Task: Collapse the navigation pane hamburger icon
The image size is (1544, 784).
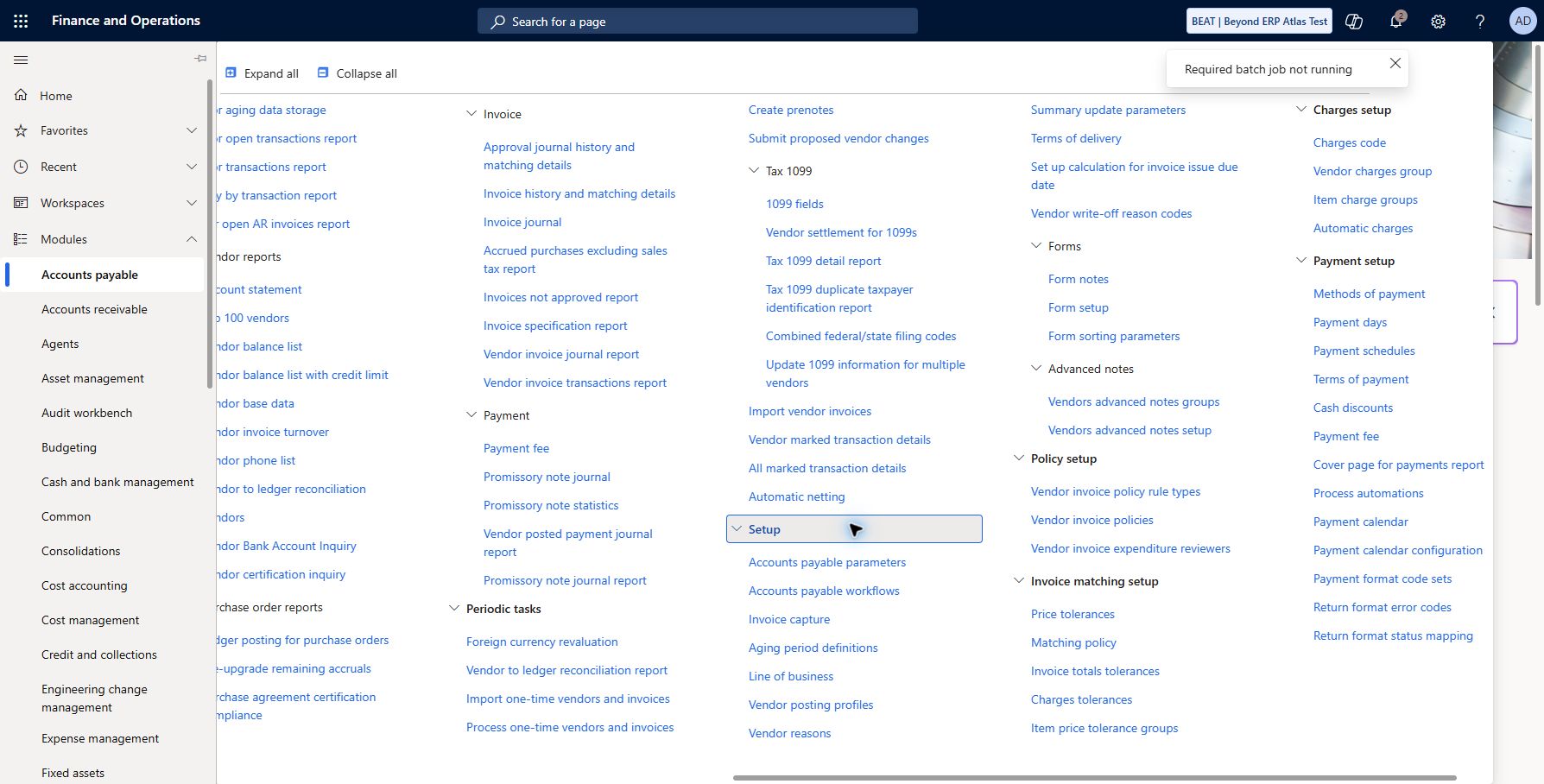Action: click(21, 60)
